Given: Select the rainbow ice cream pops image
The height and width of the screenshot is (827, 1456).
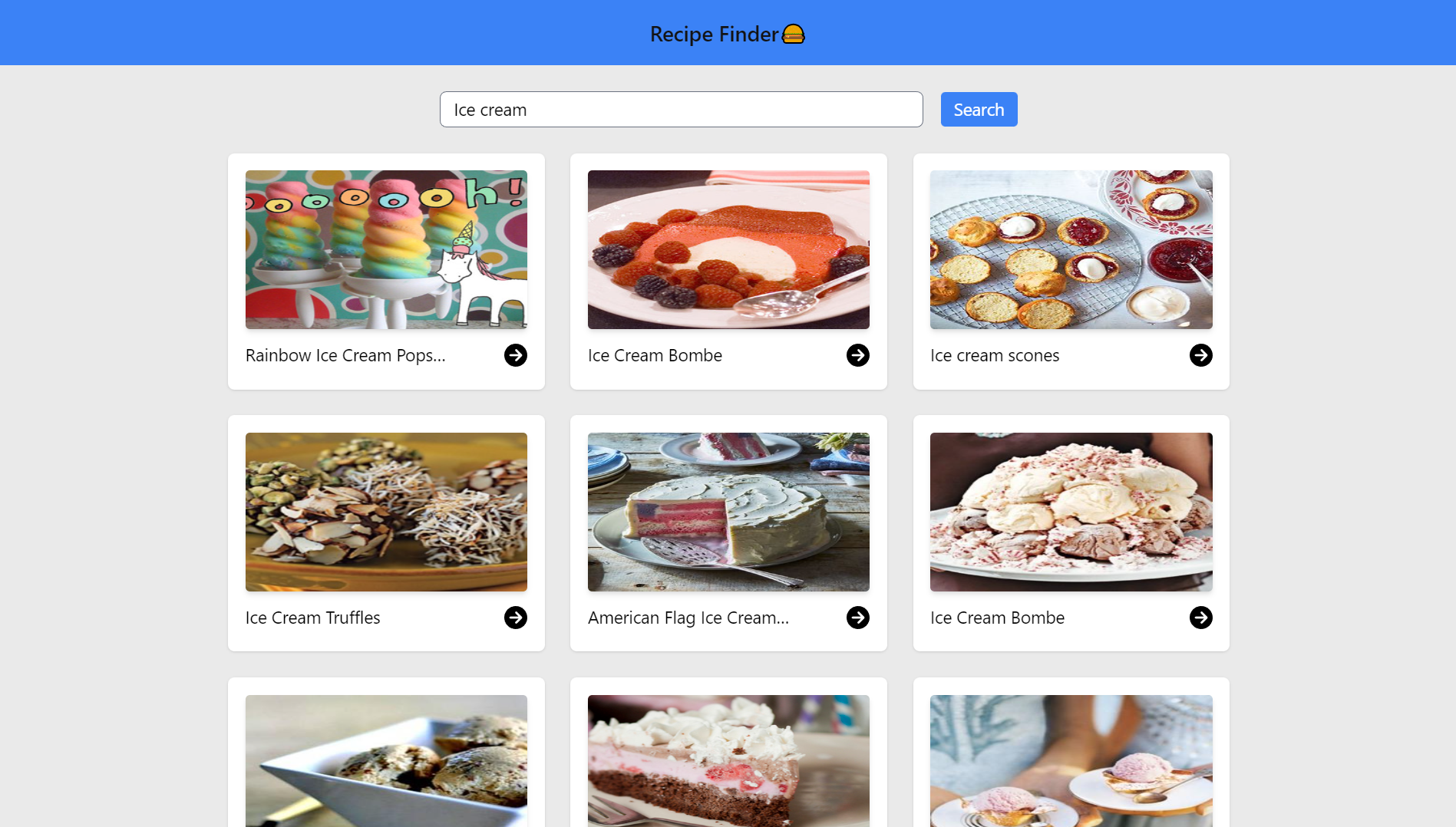Looking at the screenshot, I should coord(386,249).
